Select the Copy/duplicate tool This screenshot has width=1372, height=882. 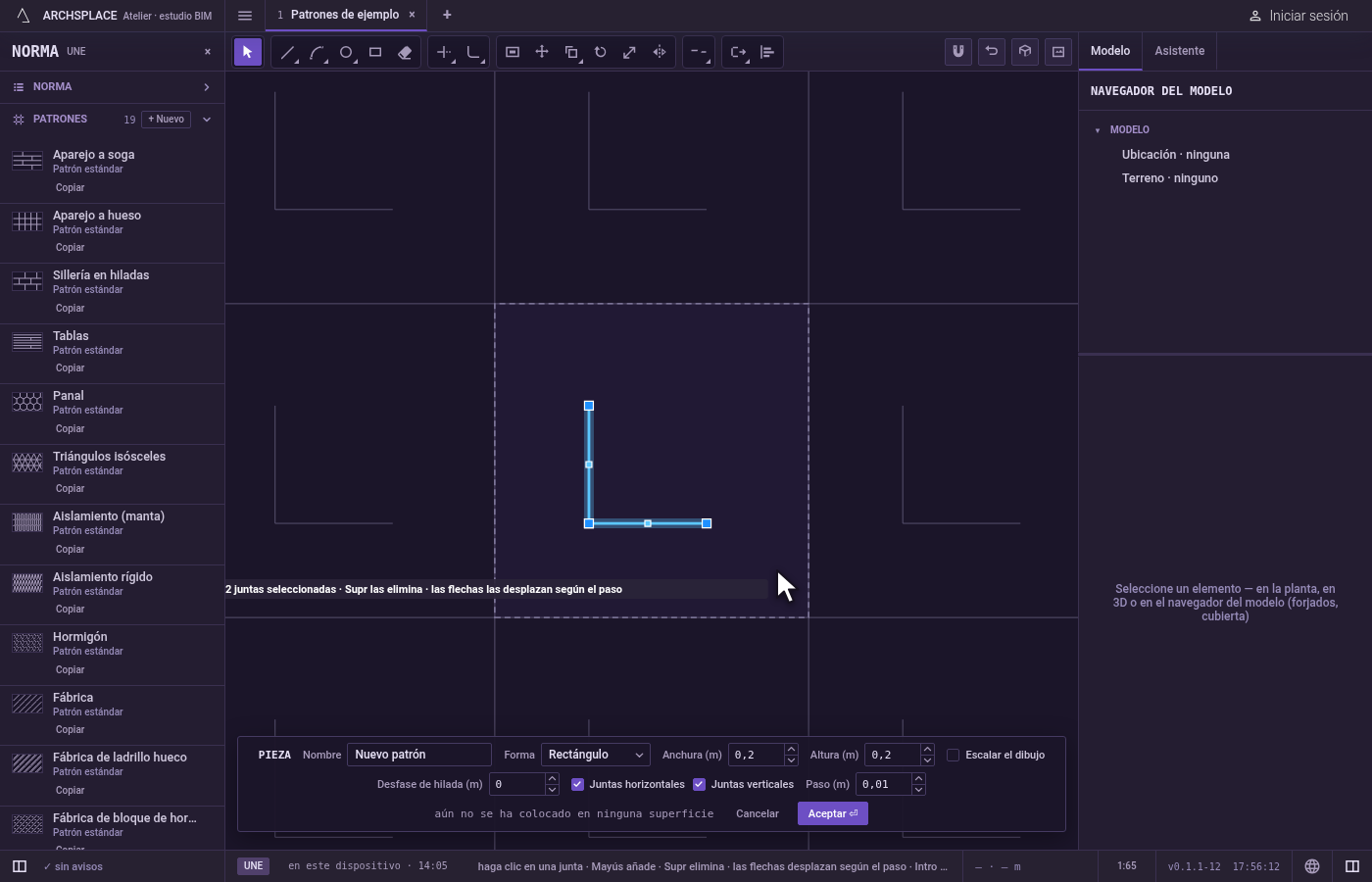[571, 52]
